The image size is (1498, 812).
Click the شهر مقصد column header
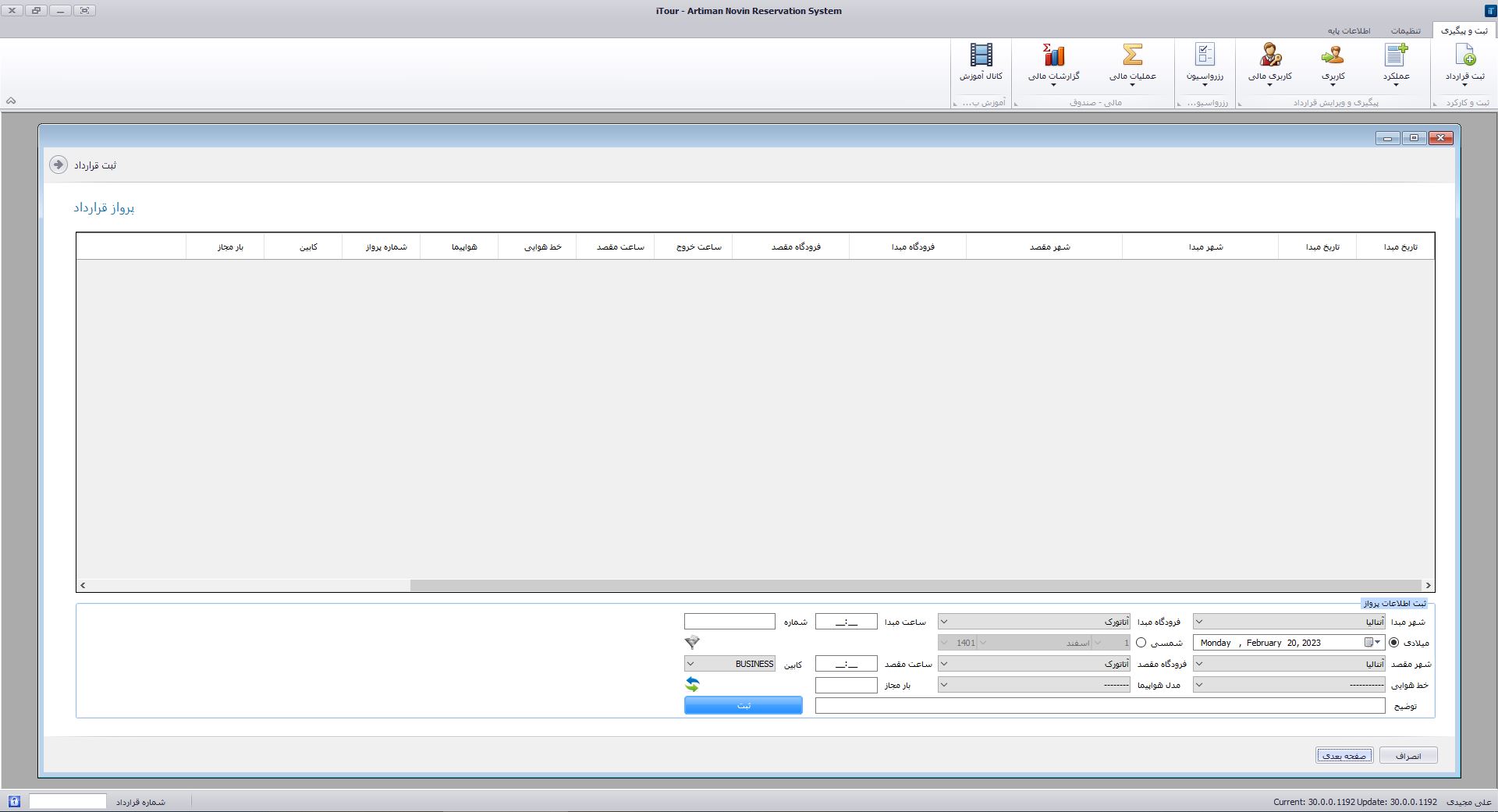tap(1044, 246)
